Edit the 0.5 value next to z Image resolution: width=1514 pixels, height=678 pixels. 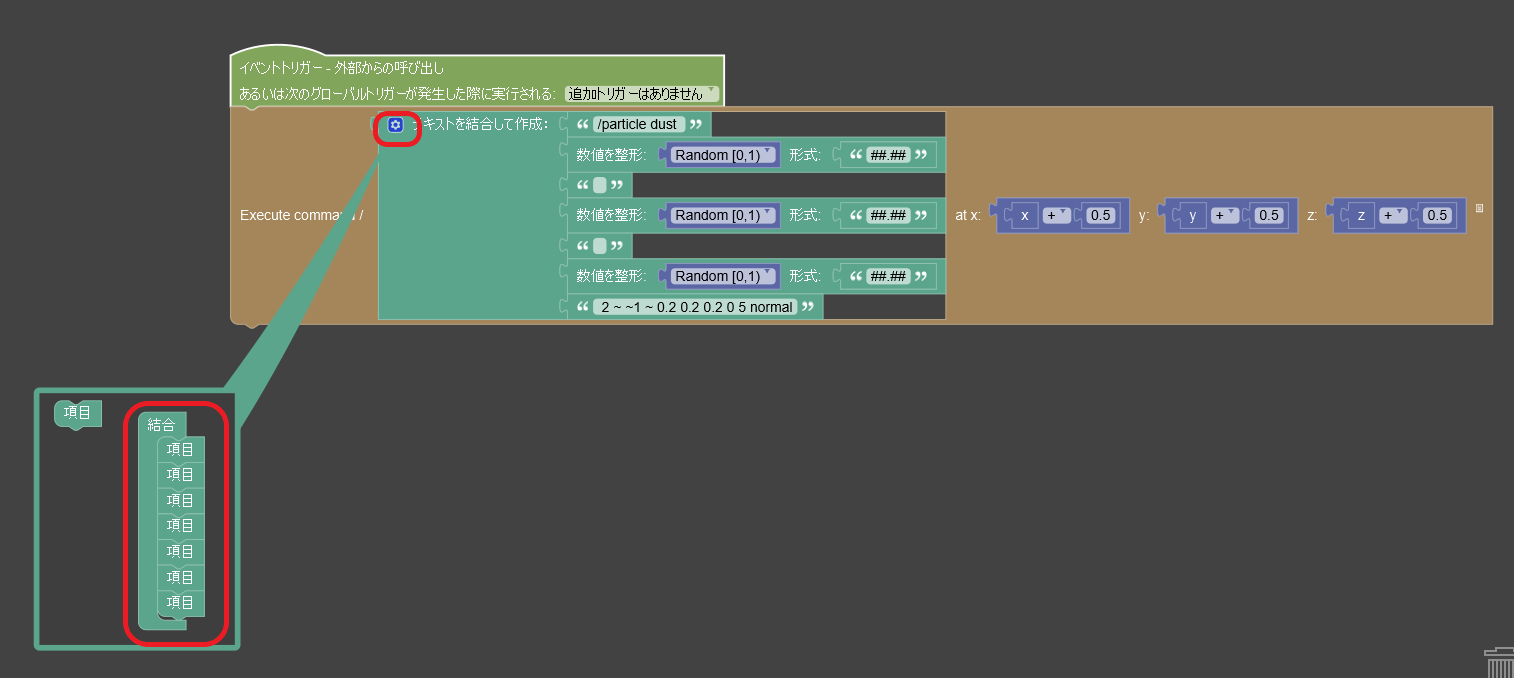1436,215
